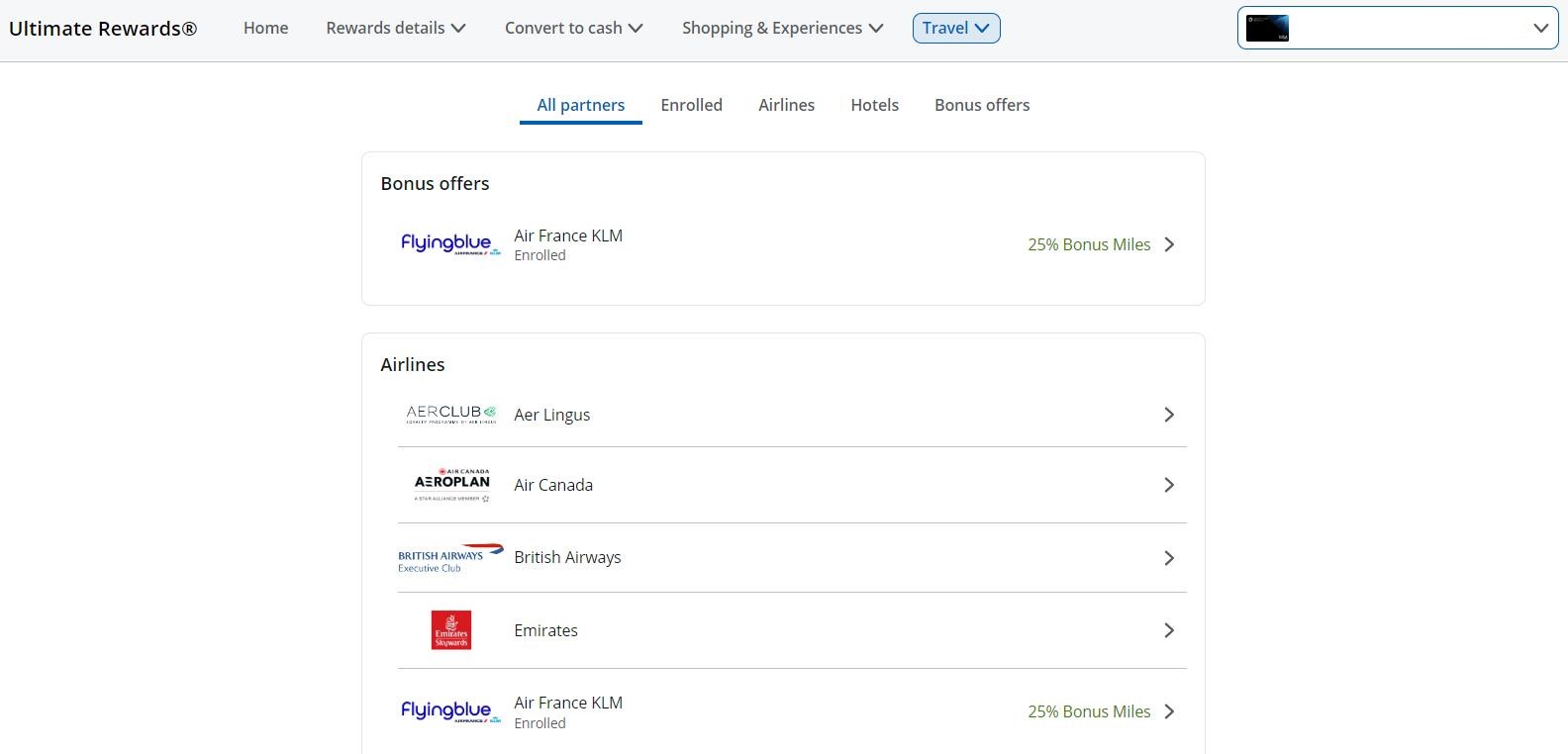The height and width of the screenshot is (754, 1568).
Task: Click the Air Canada Aeroplan logo
Action: [451, 485]
